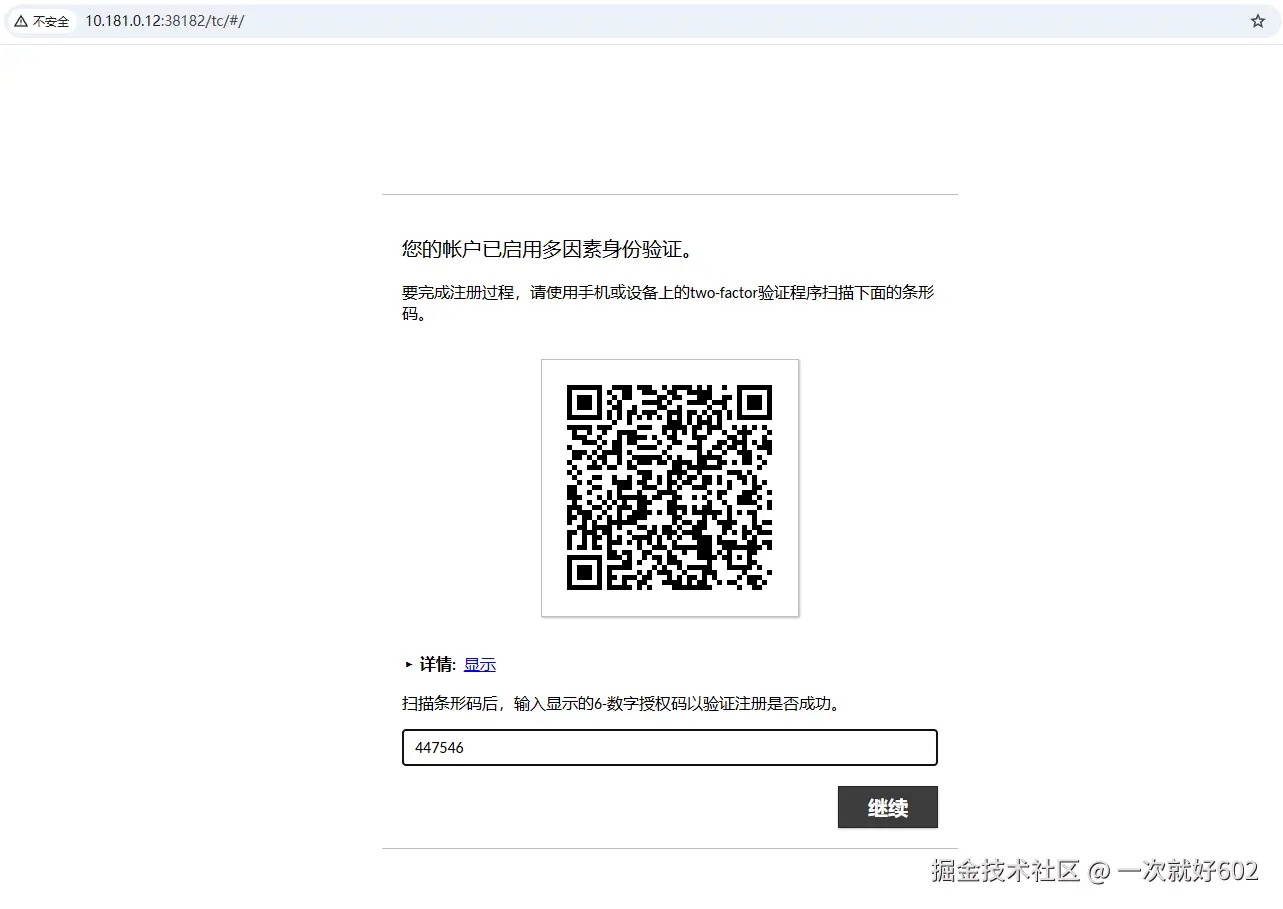
Task: Click the 继续 button
Action: [x=888, y=808]
